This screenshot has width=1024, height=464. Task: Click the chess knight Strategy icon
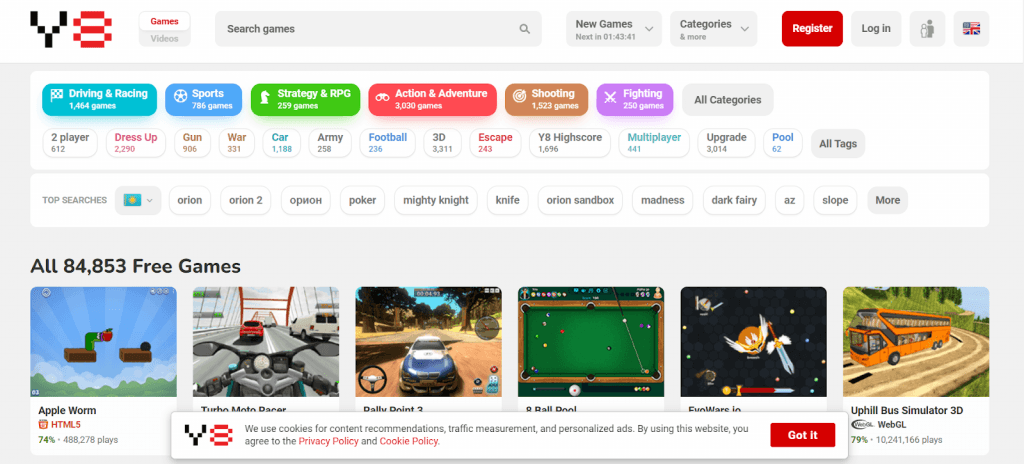264,97
